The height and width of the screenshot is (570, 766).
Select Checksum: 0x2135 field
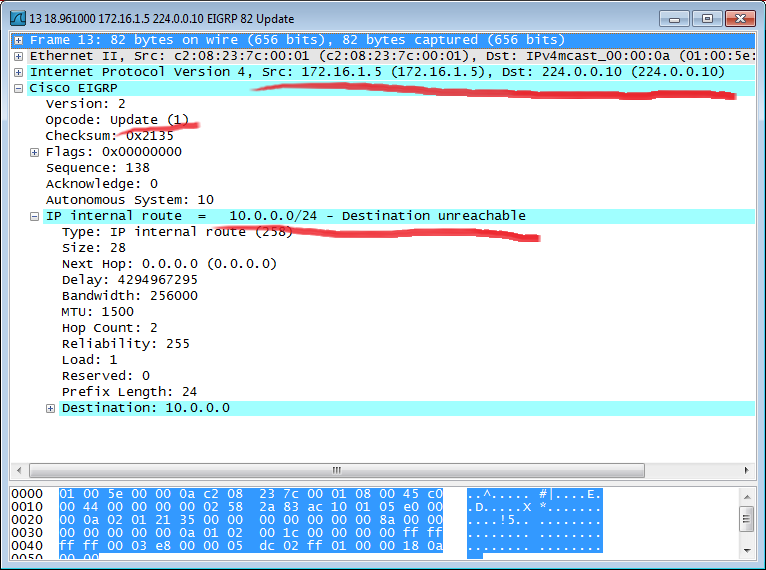[x=109, y=136]
